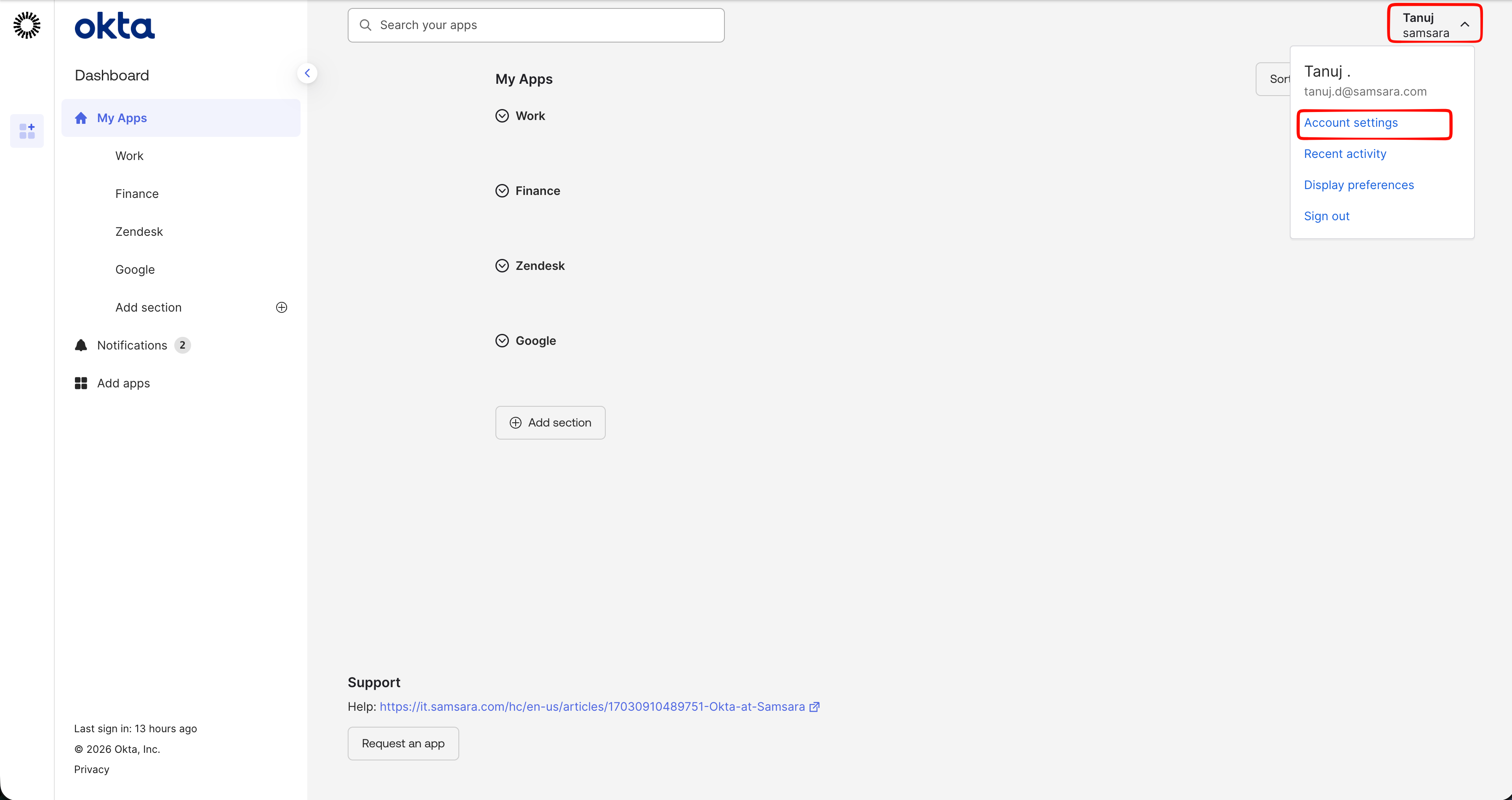Click the Search your apps field
Viewport: 1512px width, 800px height.
click(x=536, y=25)
